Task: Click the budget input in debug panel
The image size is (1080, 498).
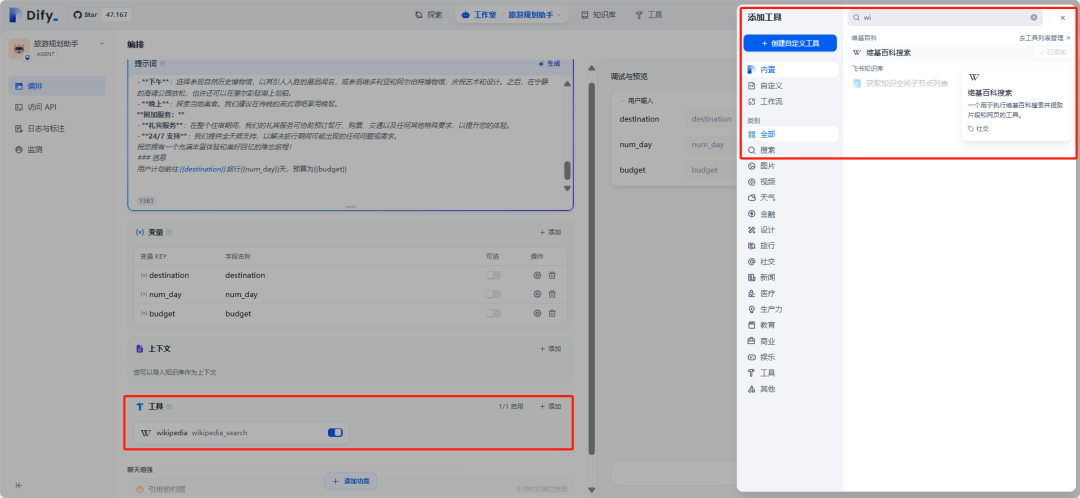Action: coord(709,169)
